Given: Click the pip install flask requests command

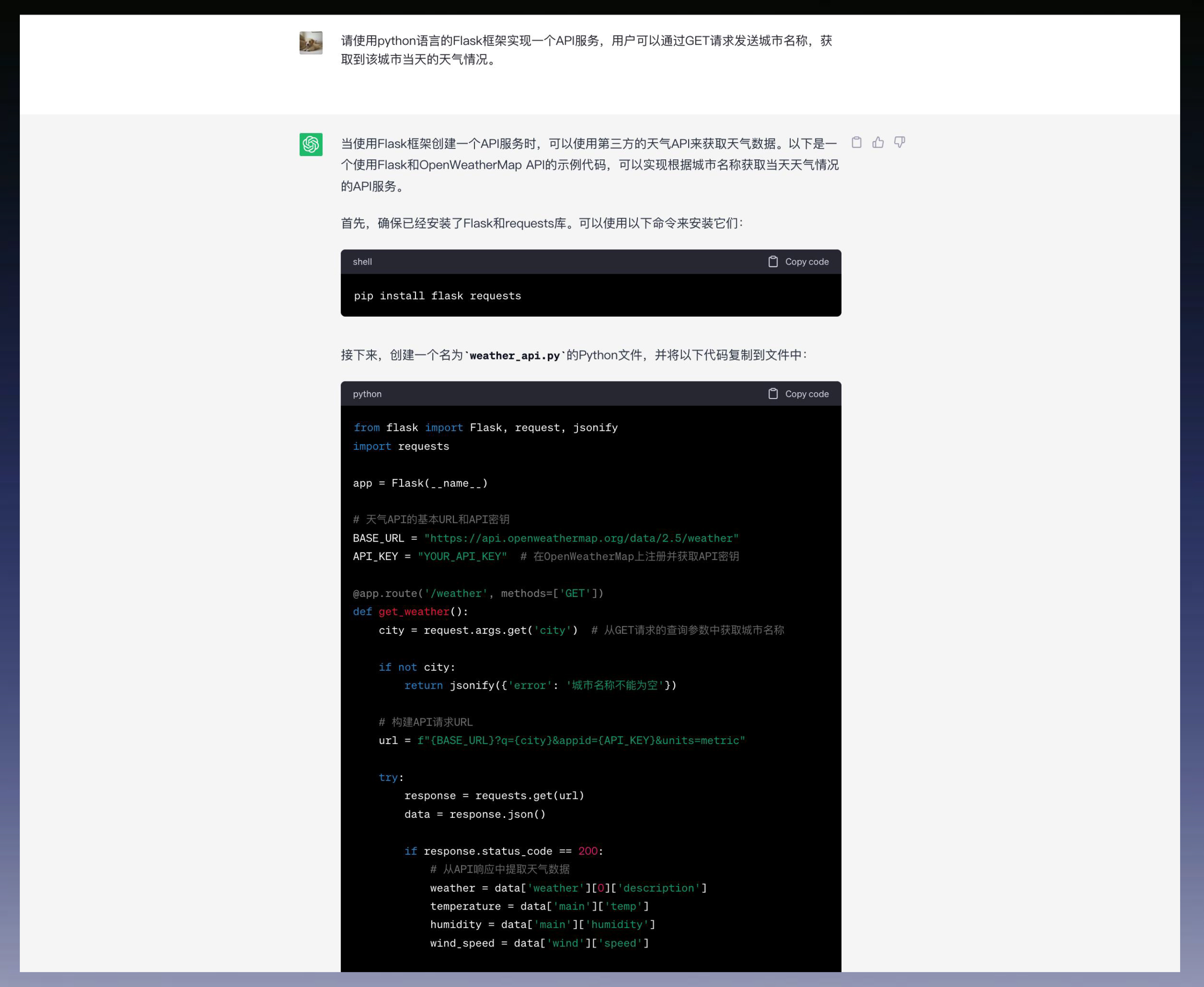Looking at the screenshot, I should point(437,296).
